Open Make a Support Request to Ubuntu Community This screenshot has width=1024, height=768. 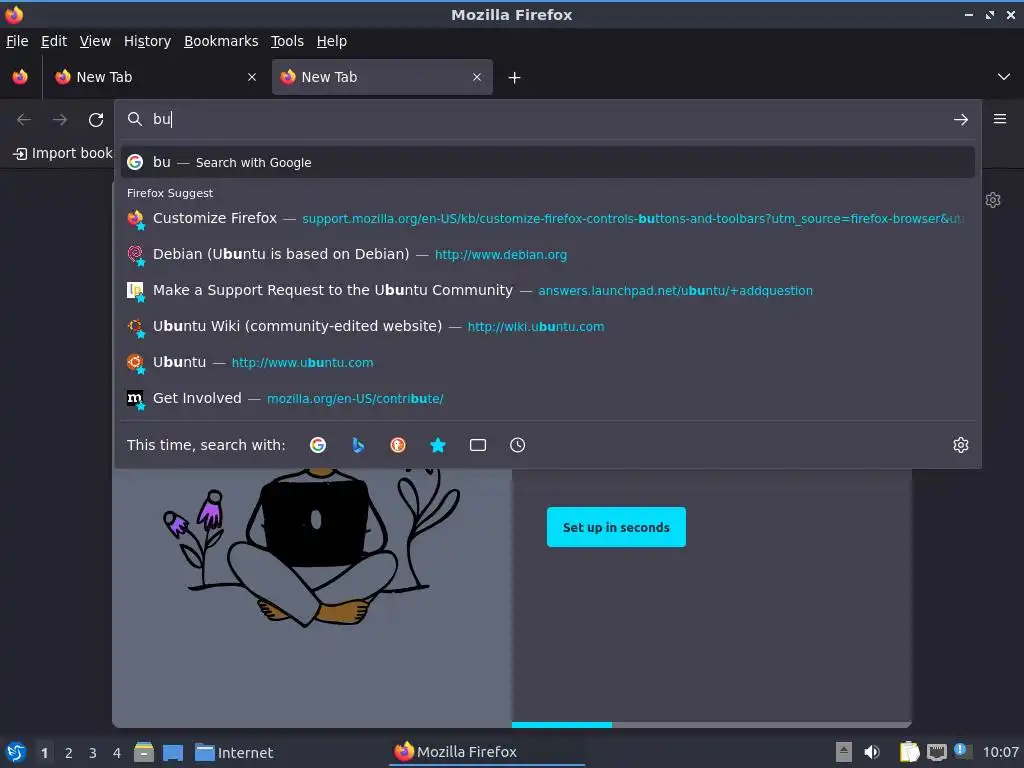point(547,290)
